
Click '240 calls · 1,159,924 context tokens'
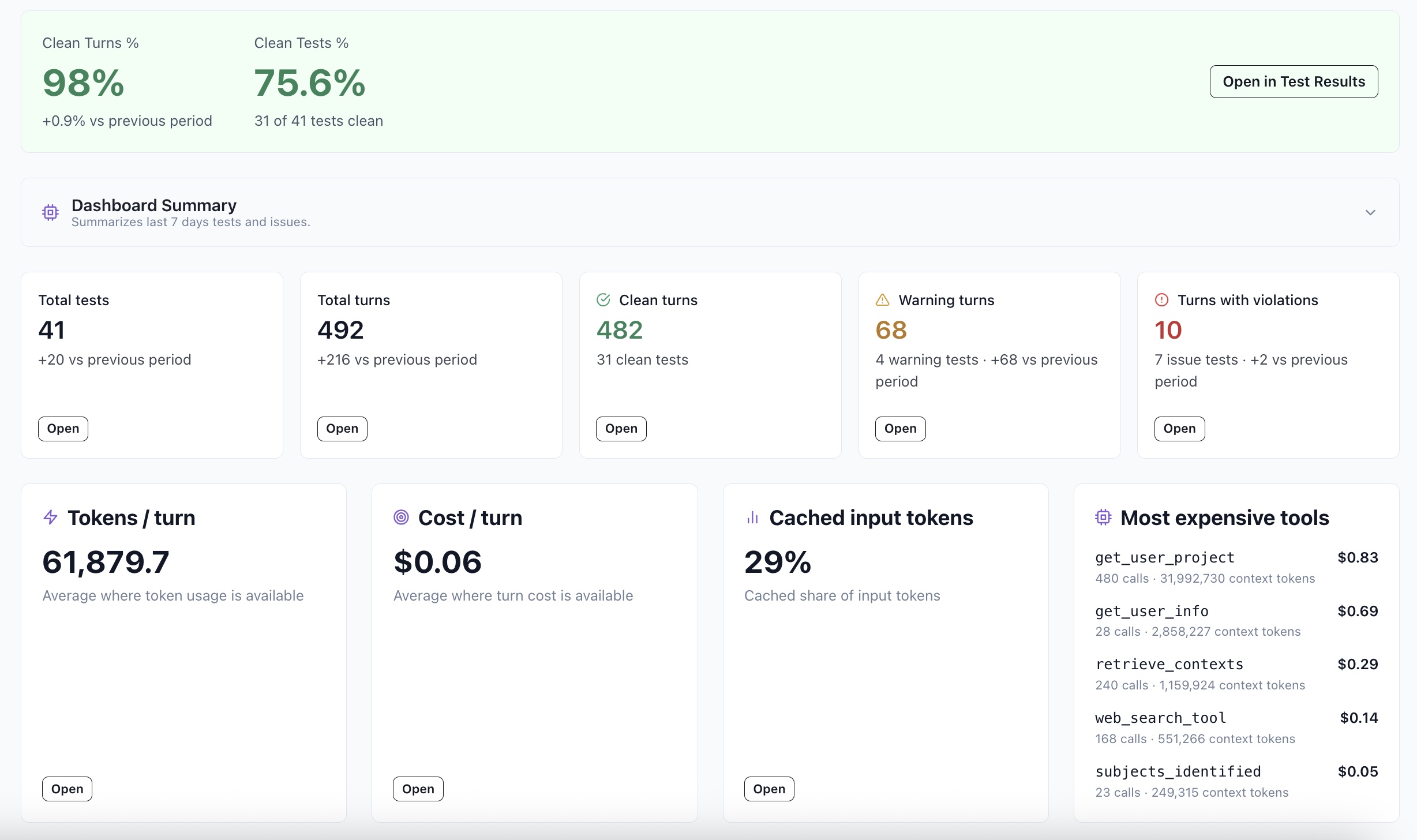[1200, 685]
